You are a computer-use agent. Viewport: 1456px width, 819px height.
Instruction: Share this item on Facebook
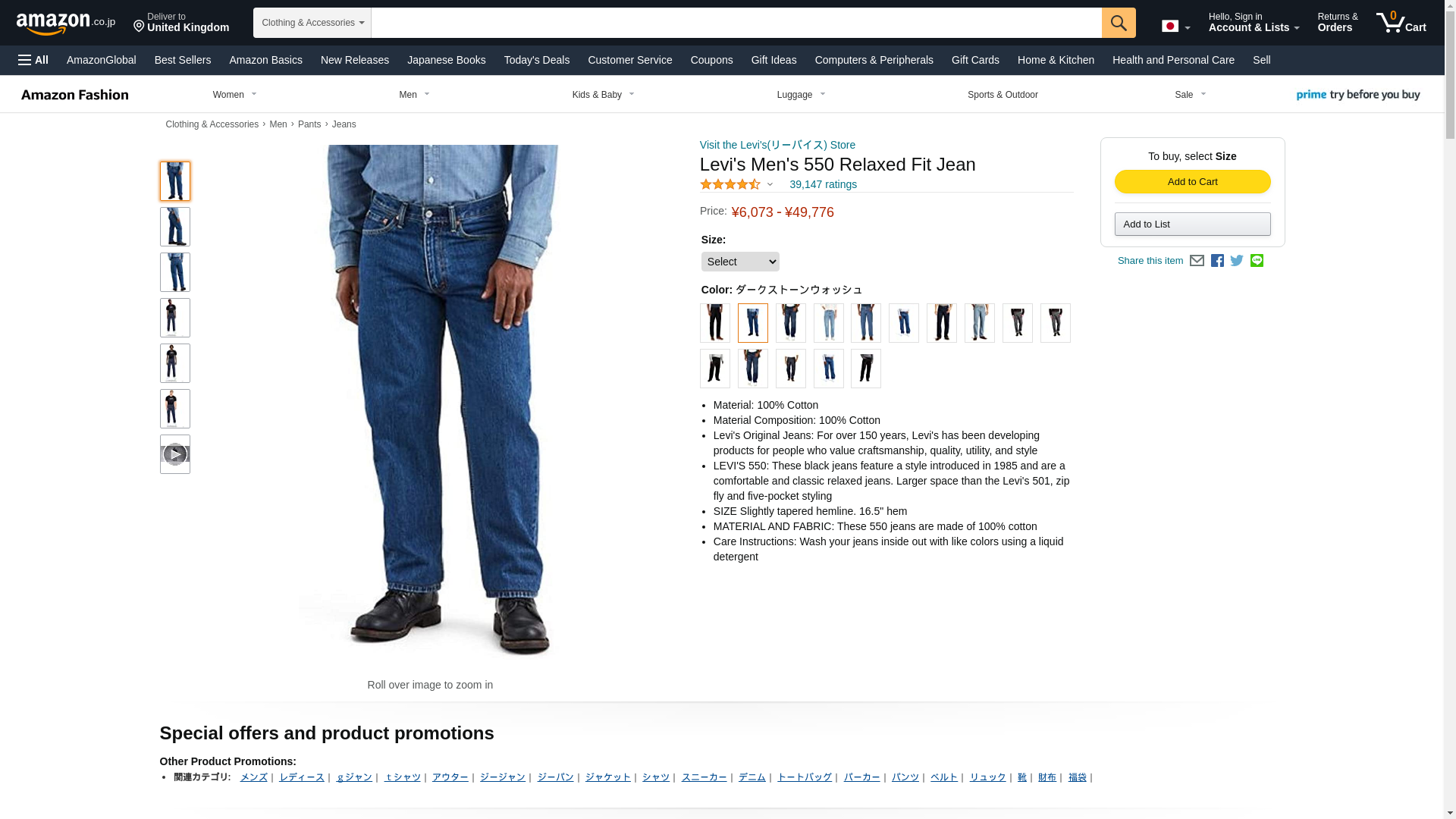point(1217,261)
